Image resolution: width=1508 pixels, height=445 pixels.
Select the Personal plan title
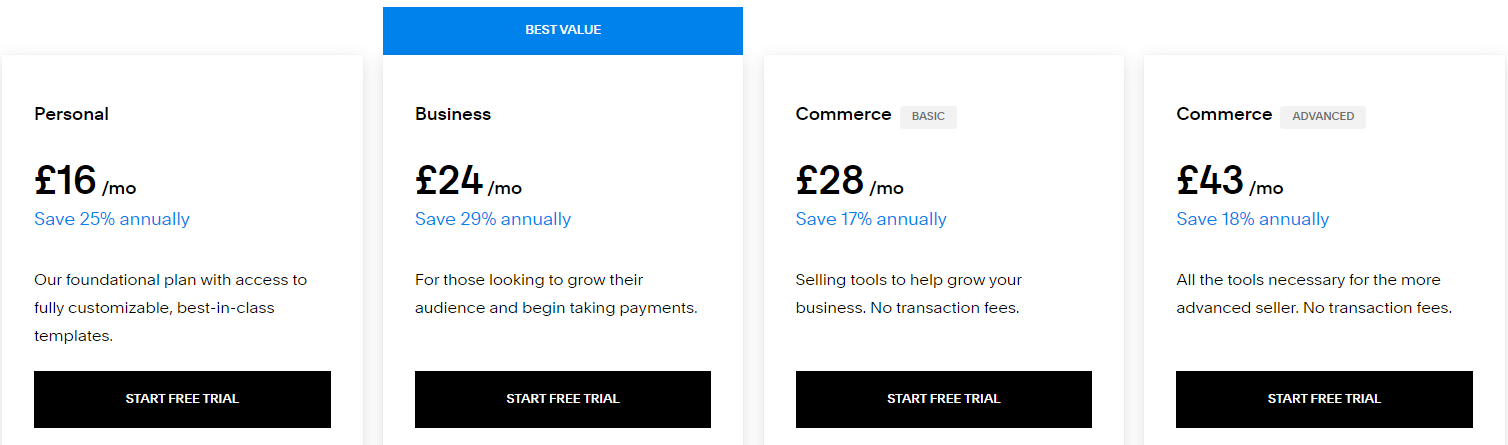[72, 114]
